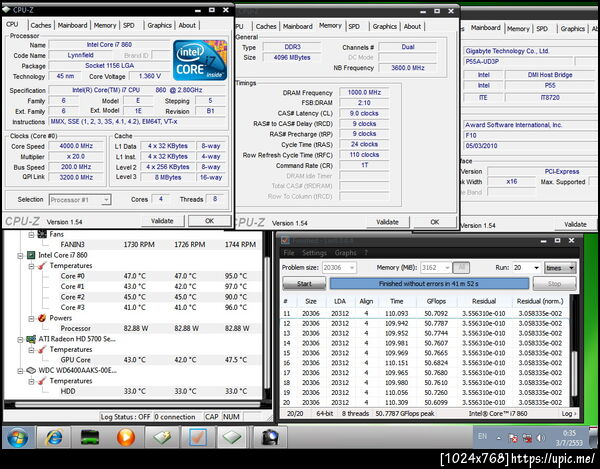Collapse the ATI Radeon HD 5700 node
The height and width of the screenshot is (469, 600).
tap(20, 339)
